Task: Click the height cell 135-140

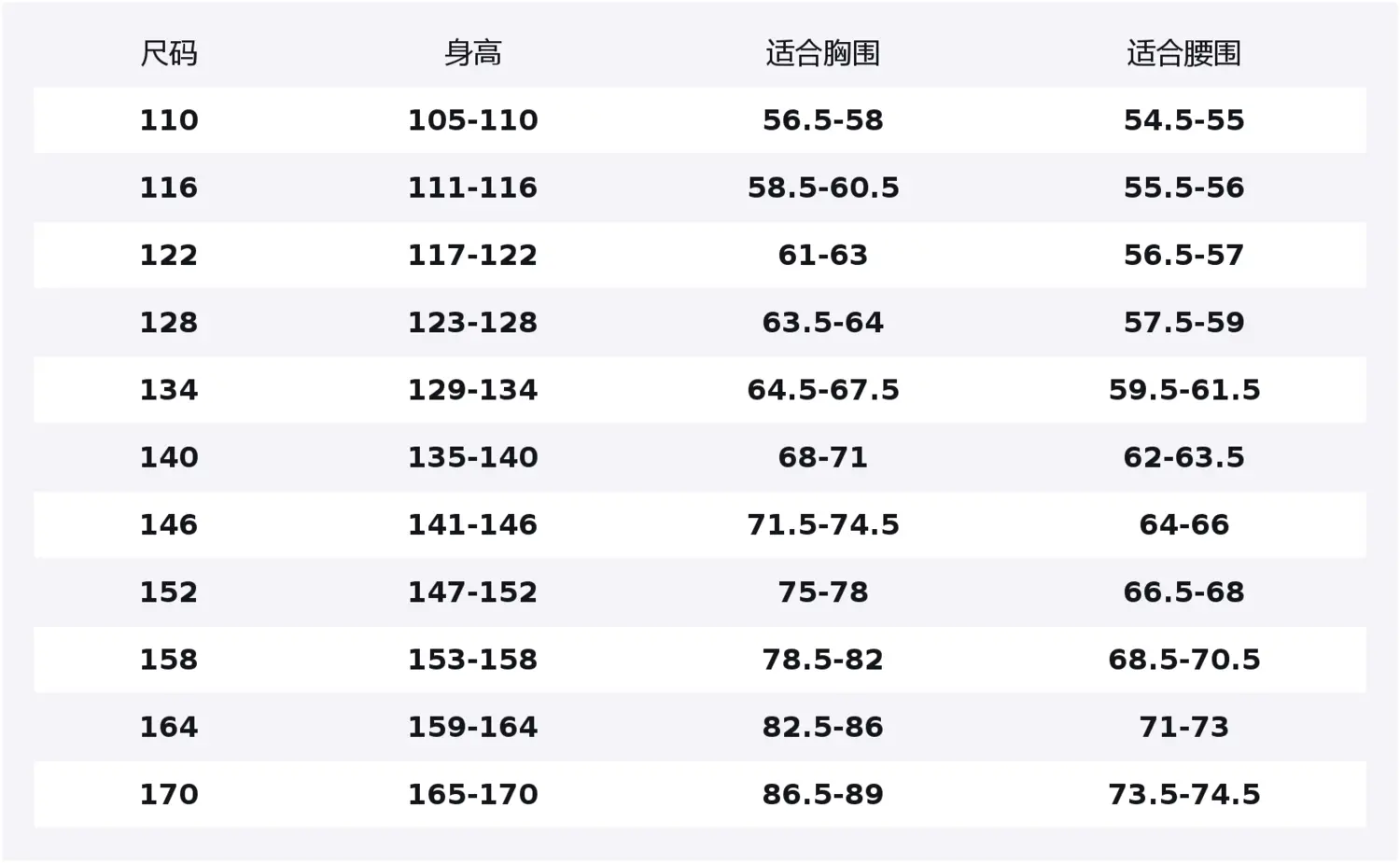Action: tap(472, 457)
